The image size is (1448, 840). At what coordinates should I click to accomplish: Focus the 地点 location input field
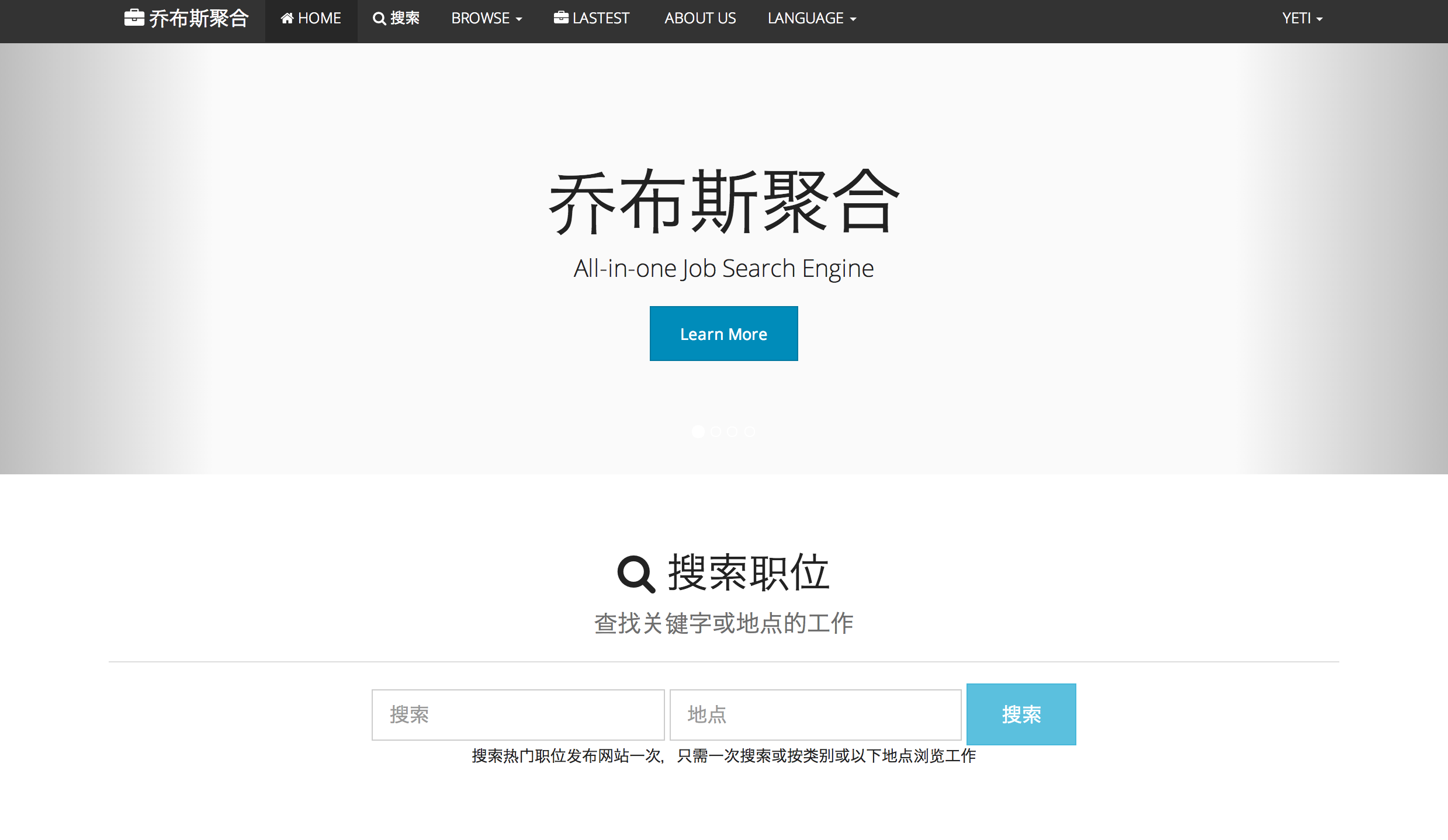pyautogui.click(x=815, y=714)
